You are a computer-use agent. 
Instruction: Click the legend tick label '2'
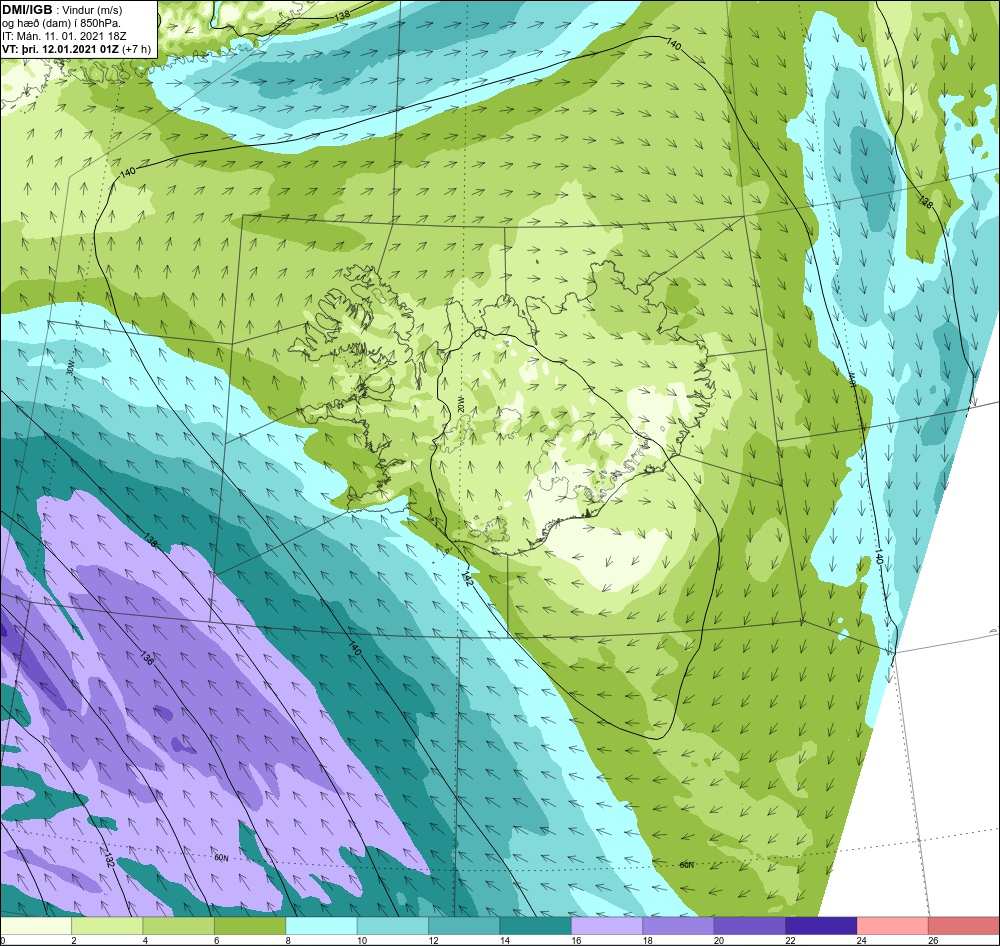click(x=74, y=940)
